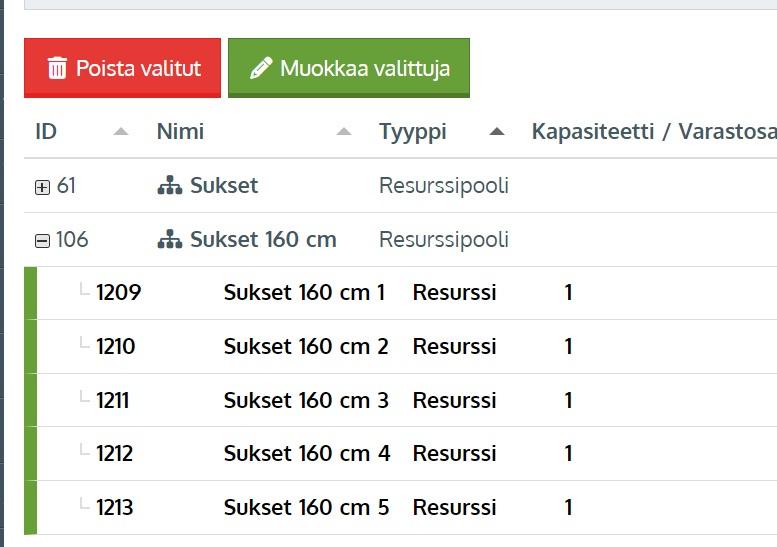
Task: Collapse row 106 with minus icon
Action: (43, 241)
